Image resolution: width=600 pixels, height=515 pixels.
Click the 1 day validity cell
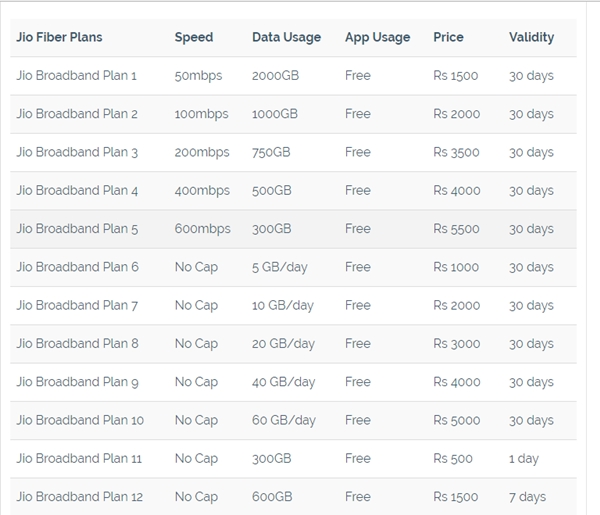[523, 458]
